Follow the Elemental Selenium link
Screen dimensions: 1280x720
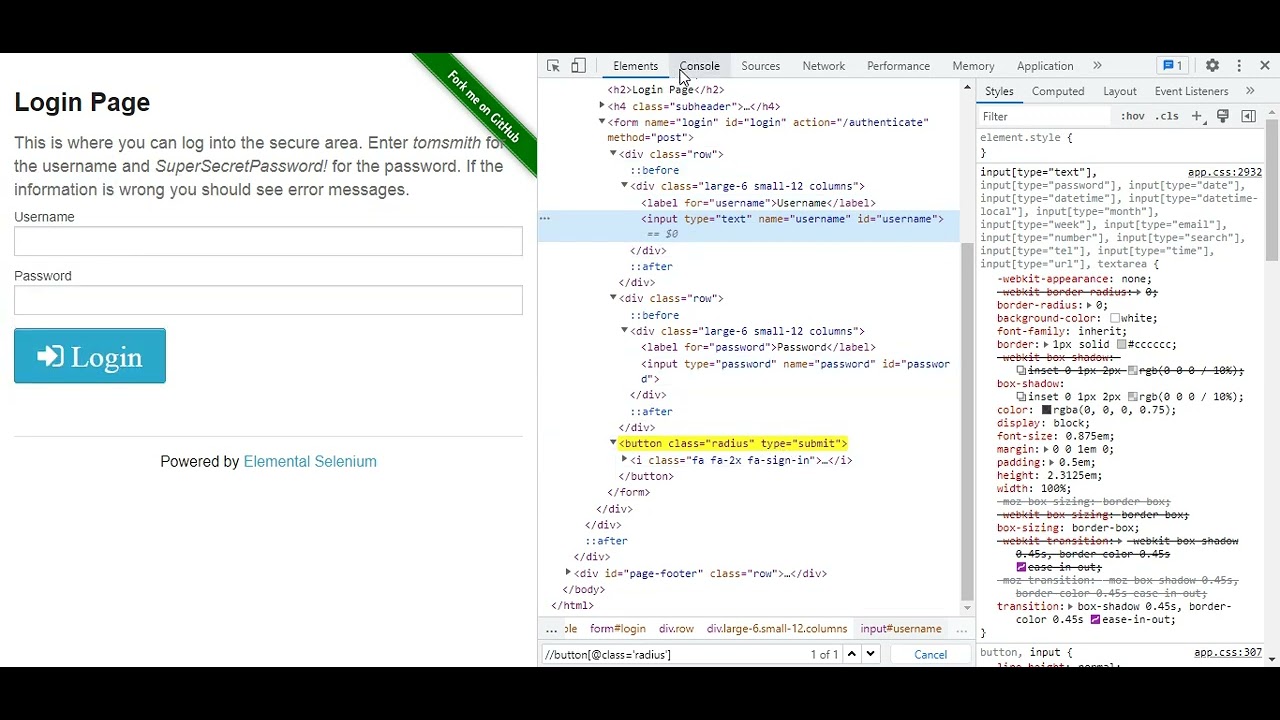(310, 461)
